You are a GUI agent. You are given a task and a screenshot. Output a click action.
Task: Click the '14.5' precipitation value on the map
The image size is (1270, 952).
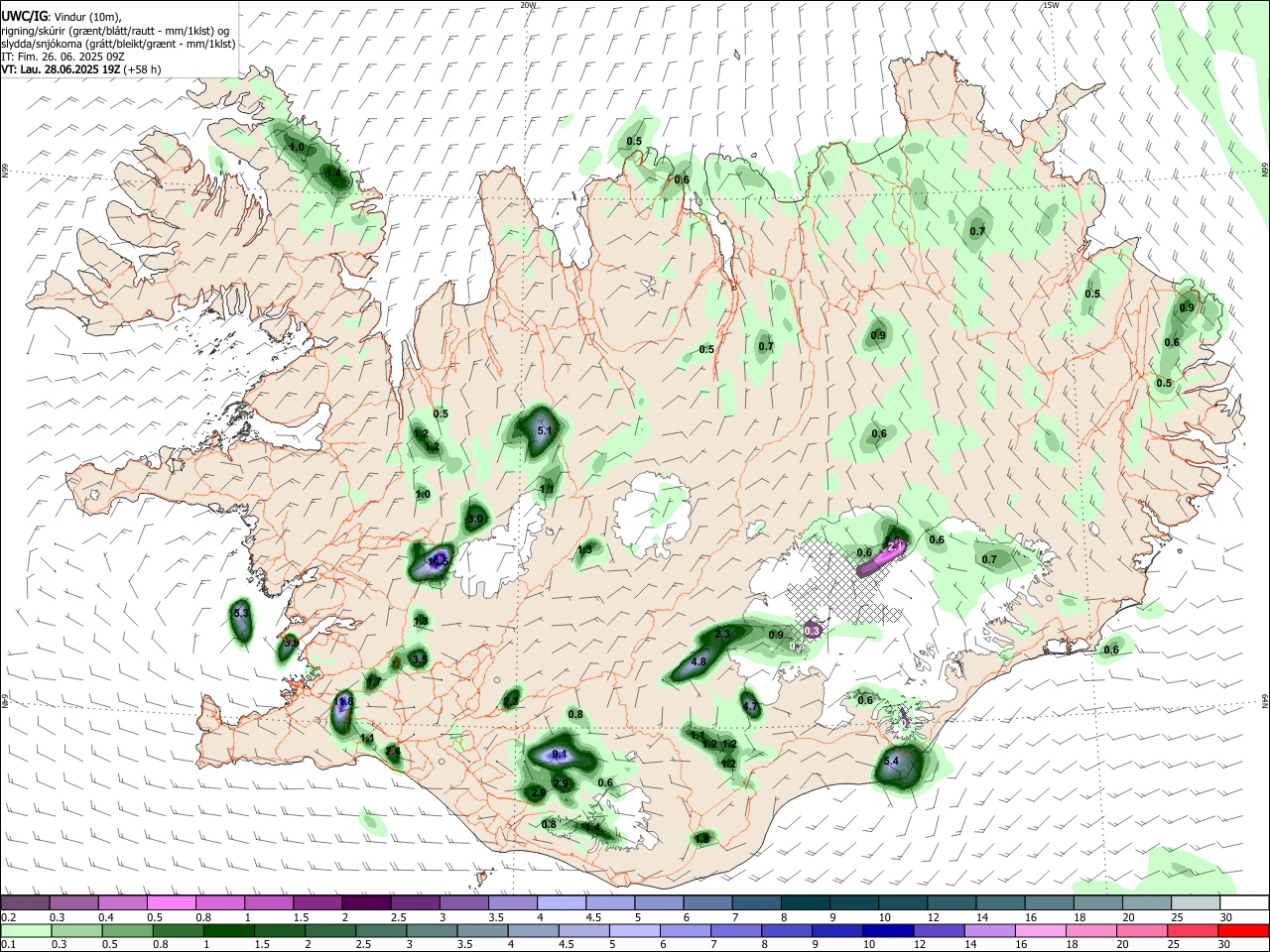pyautogui.click(x=438, y=561)
